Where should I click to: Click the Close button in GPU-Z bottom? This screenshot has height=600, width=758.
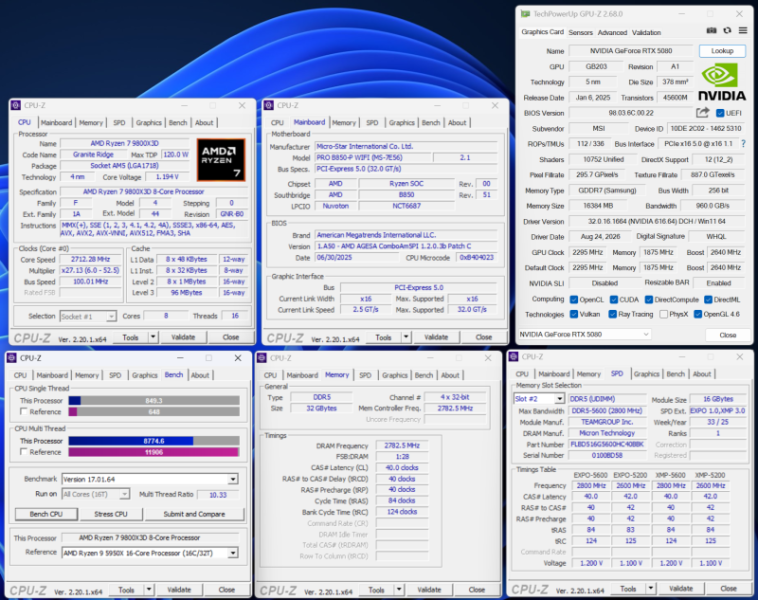pyautogui.click(x=728, y=335)
